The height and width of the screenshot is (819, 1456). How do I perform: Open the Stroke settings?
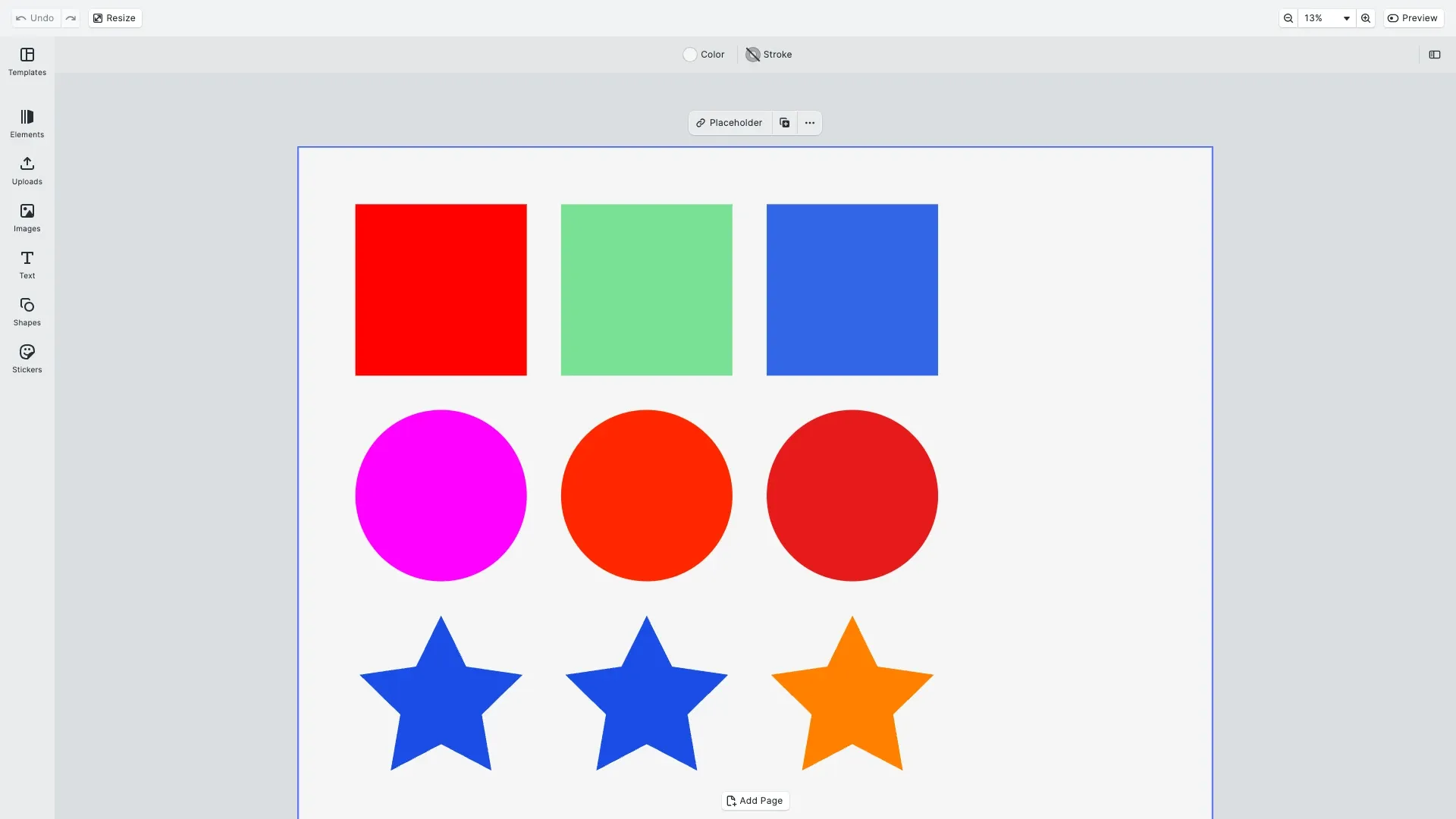[x=768, y=55]
